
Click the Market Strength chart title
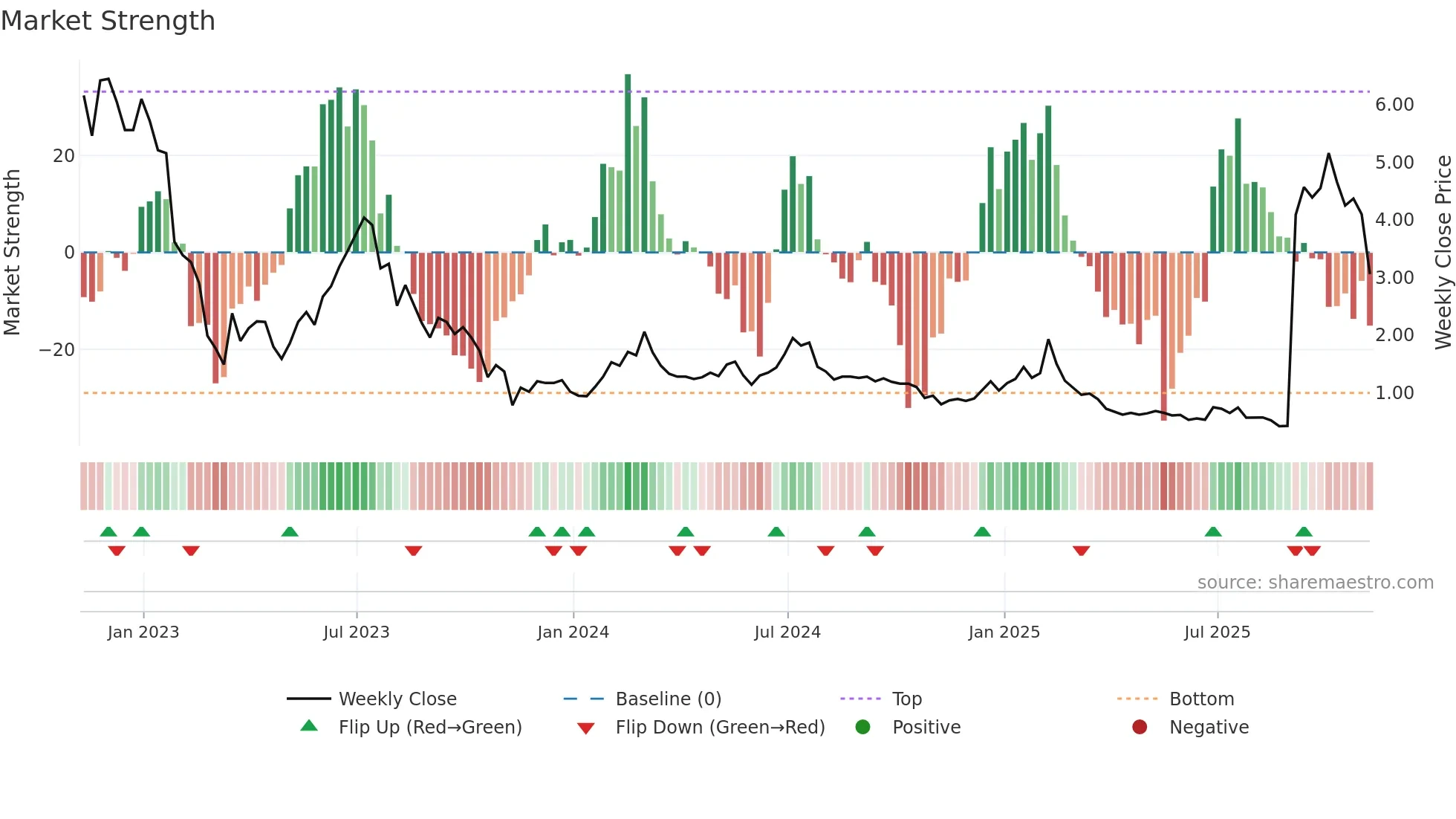tap(108, 21)
